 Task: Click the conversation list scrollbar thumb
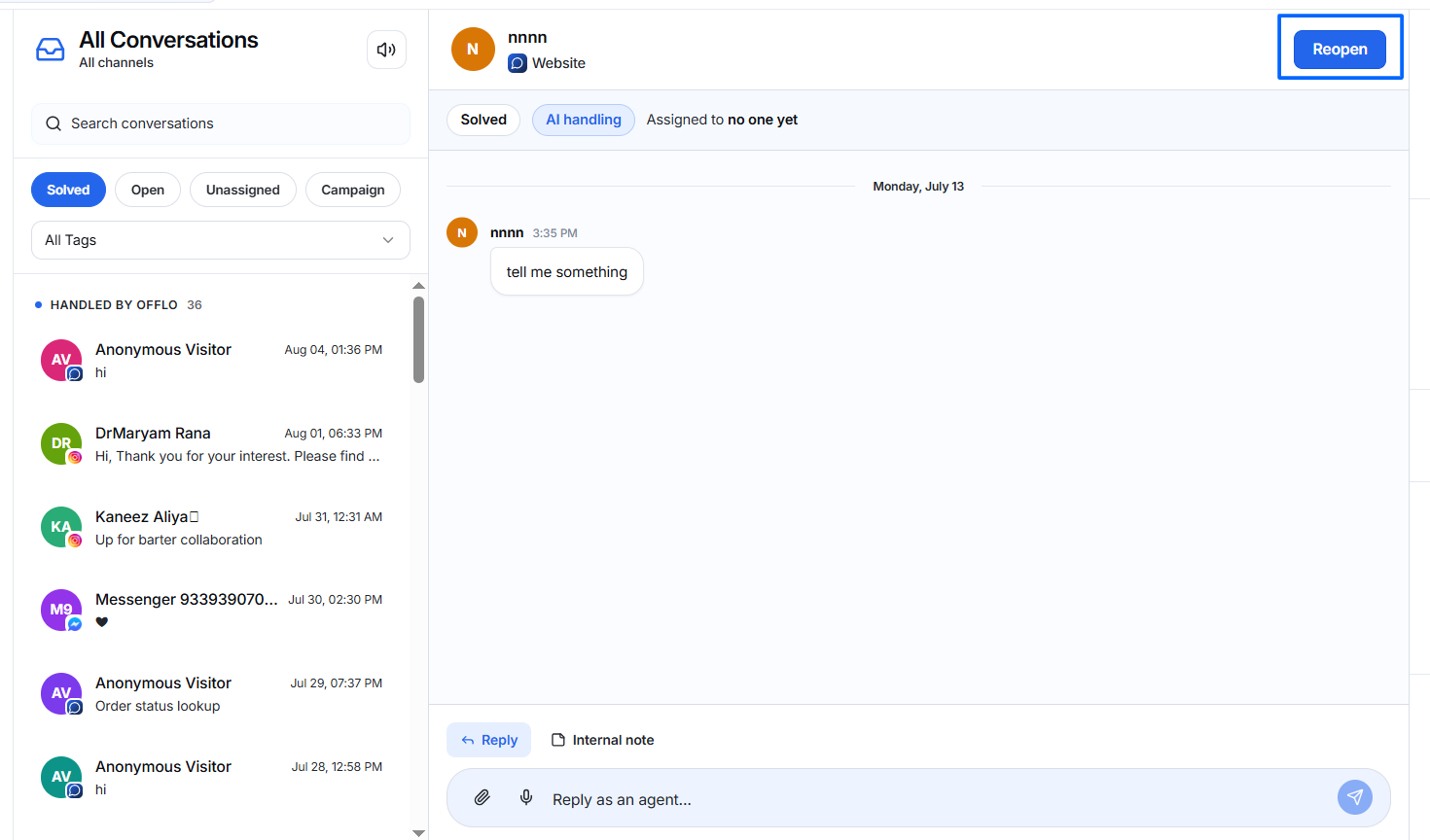coord(418,339)
